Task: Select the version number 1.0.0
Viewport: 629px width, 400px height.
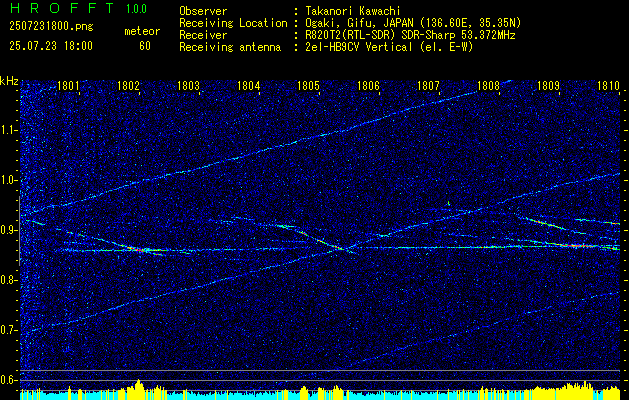Action: point(136,9)
